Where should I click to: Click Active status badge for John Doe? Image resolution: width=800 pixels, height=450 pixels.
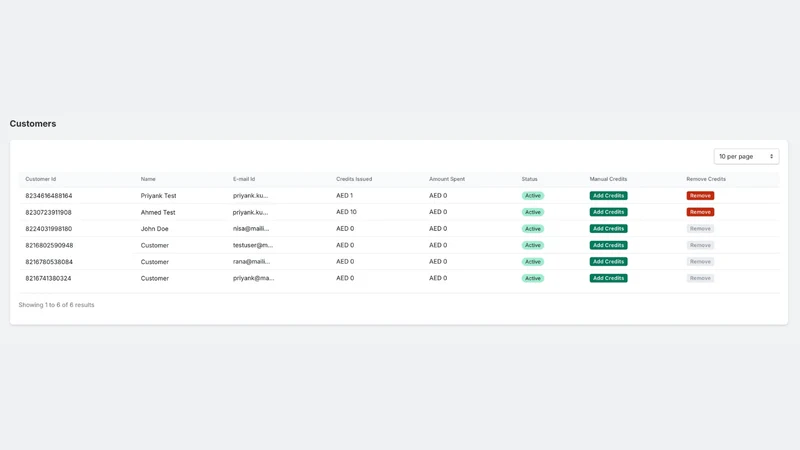point(533,229)
